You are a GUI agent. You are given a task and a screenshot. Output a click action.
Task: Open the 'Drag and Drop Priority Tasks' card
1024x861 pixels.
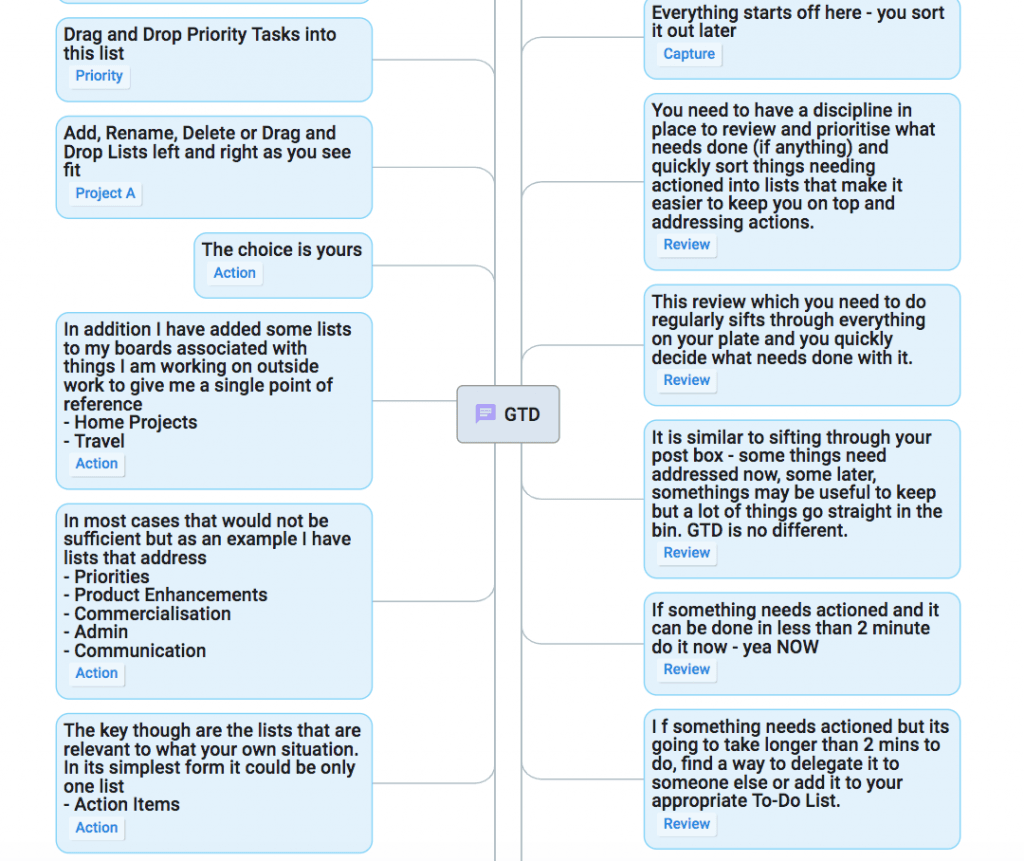(x=214, y=59)
